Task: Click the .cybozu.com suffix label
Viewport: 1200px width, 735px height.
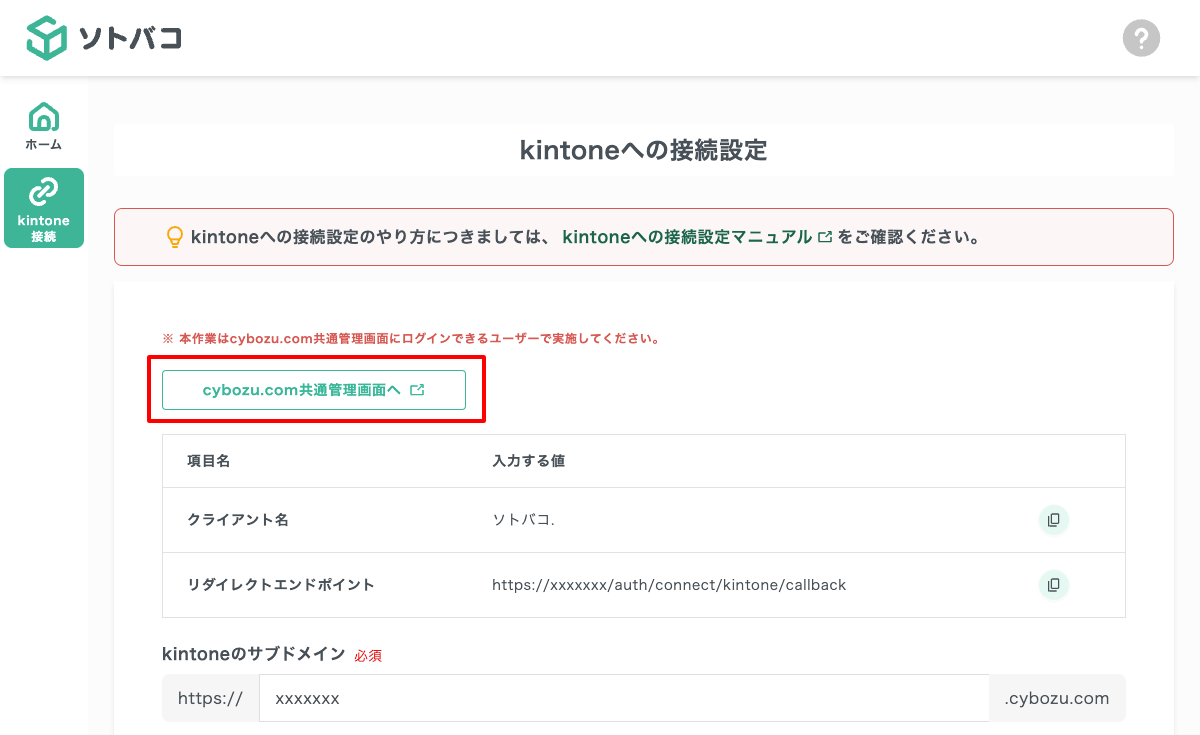Action: (1057, 698)
